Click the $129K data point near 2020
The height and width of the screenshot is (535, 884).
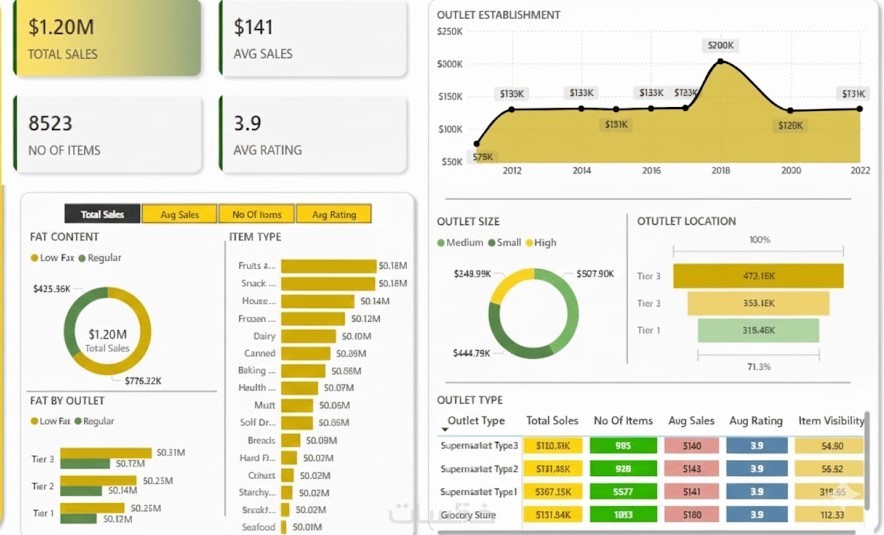pyautogui.click(x=790, y=110)
